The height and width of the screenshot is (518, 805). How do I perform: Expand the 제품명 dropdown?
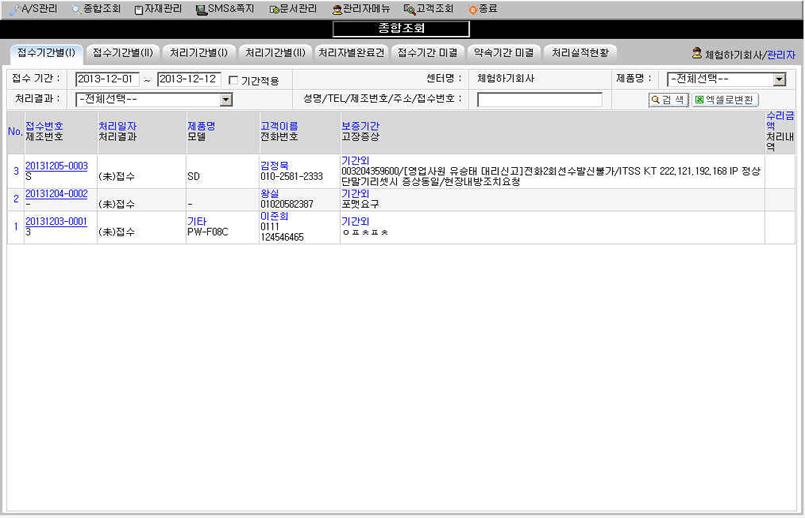tap(779, 79)
